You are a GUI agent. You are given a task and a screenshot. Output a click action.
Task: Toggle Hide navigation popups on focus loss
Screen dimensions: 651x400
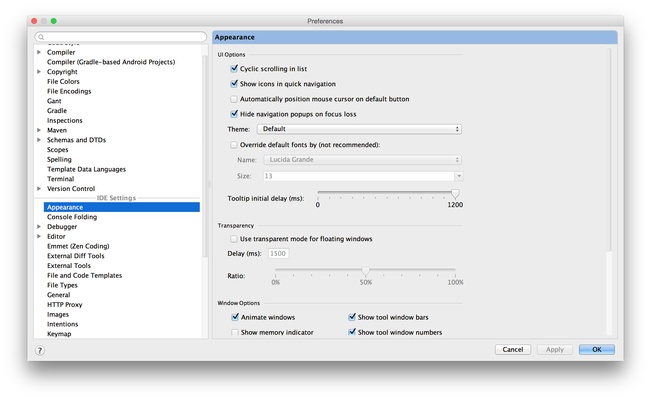(x=234, y=114)
